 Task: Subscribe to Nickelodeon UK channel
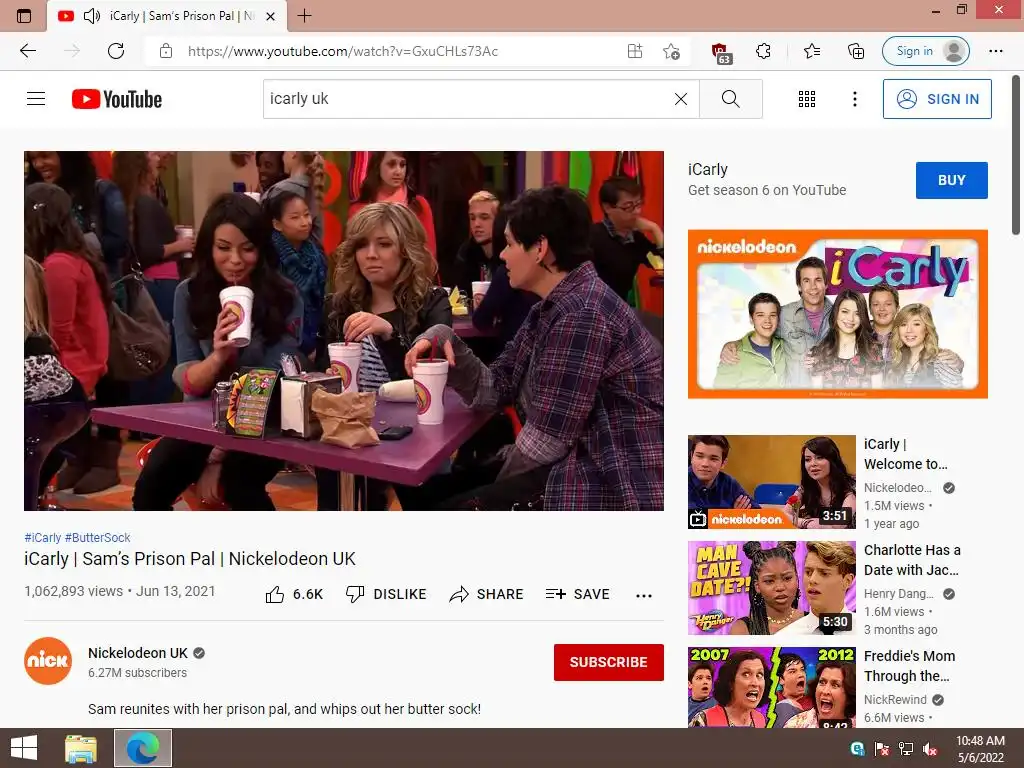tap(609, 662)
